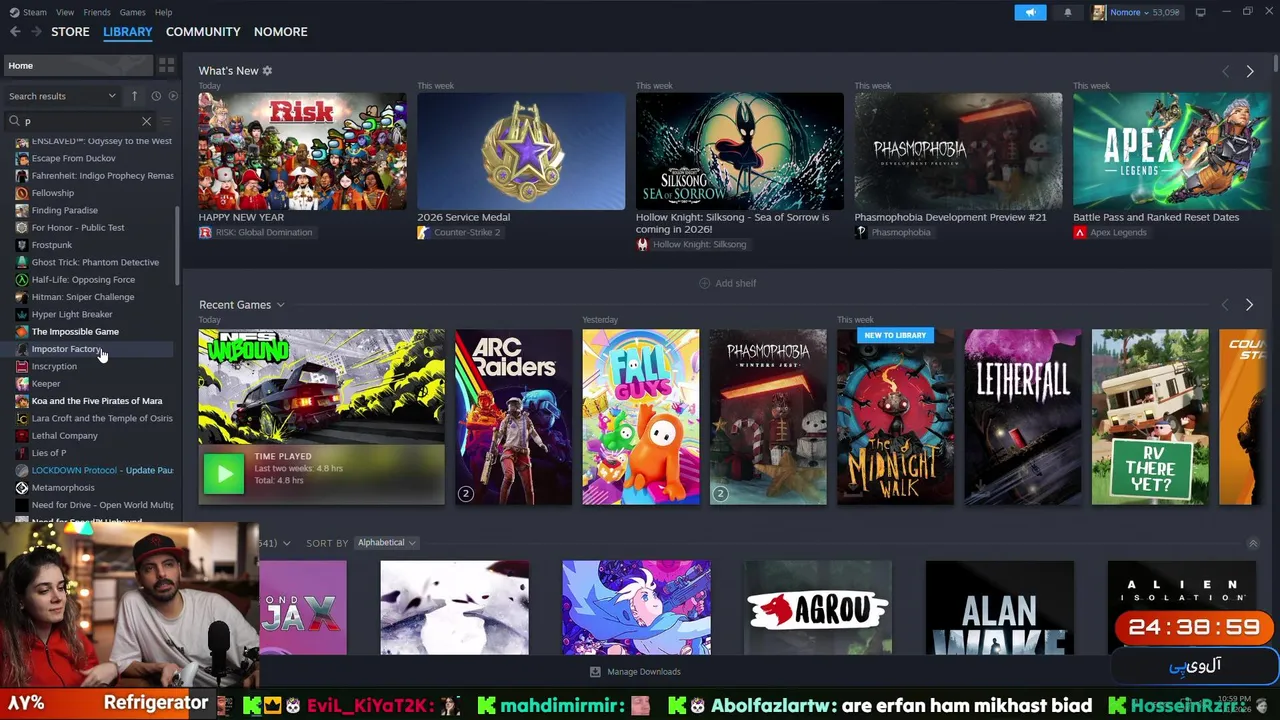Image resolution: width=1280 pixels, height=720 pixels.
Task: Open the 2026 Service Medal news thumbnail
Action: tap(521, 151)
